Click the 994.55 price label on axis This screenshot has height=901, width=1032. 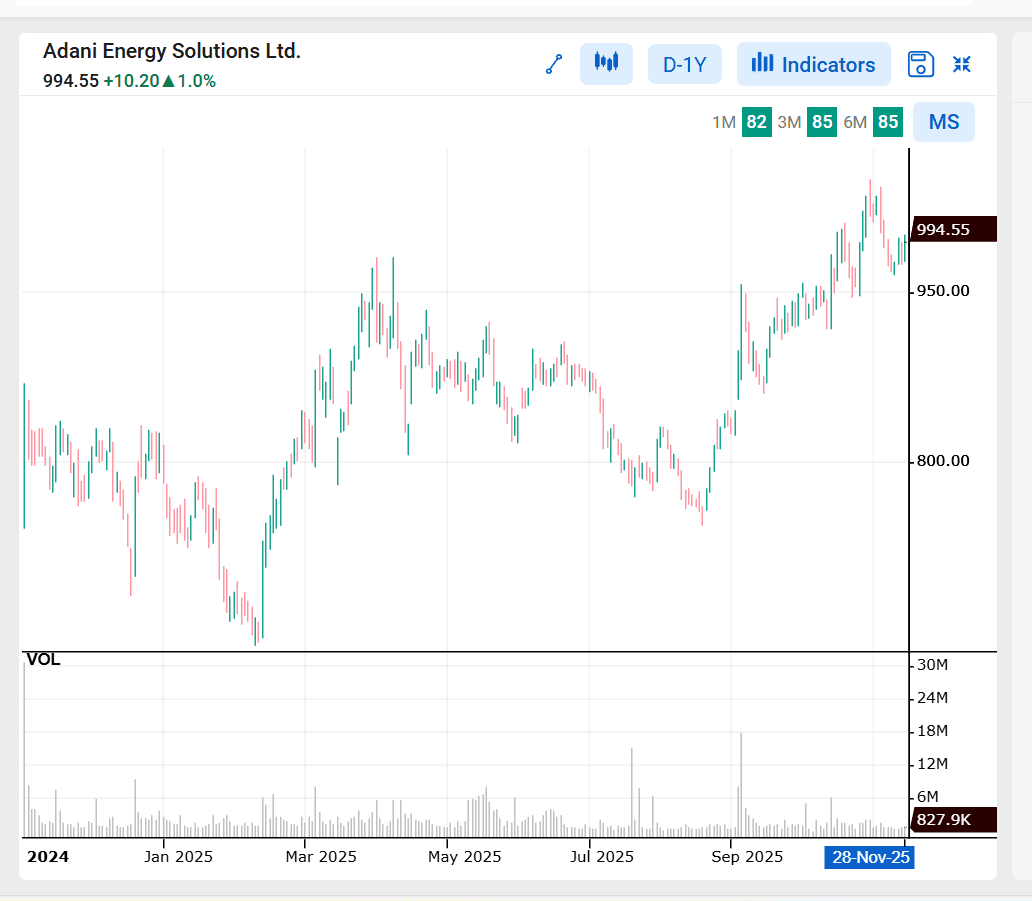[953, 229]
